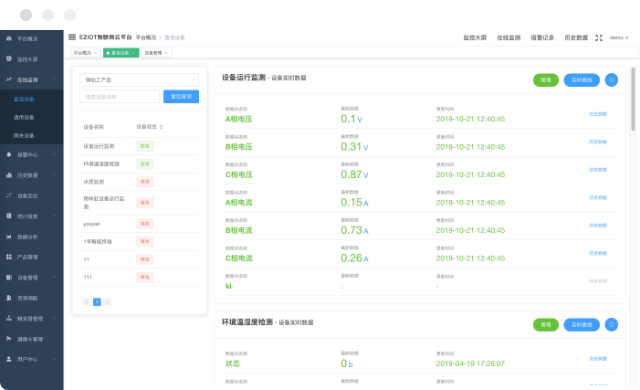The height and width of the screenshot is (390, 640).
Task: Select the 1号智能终端 device row
Action: 139,242
